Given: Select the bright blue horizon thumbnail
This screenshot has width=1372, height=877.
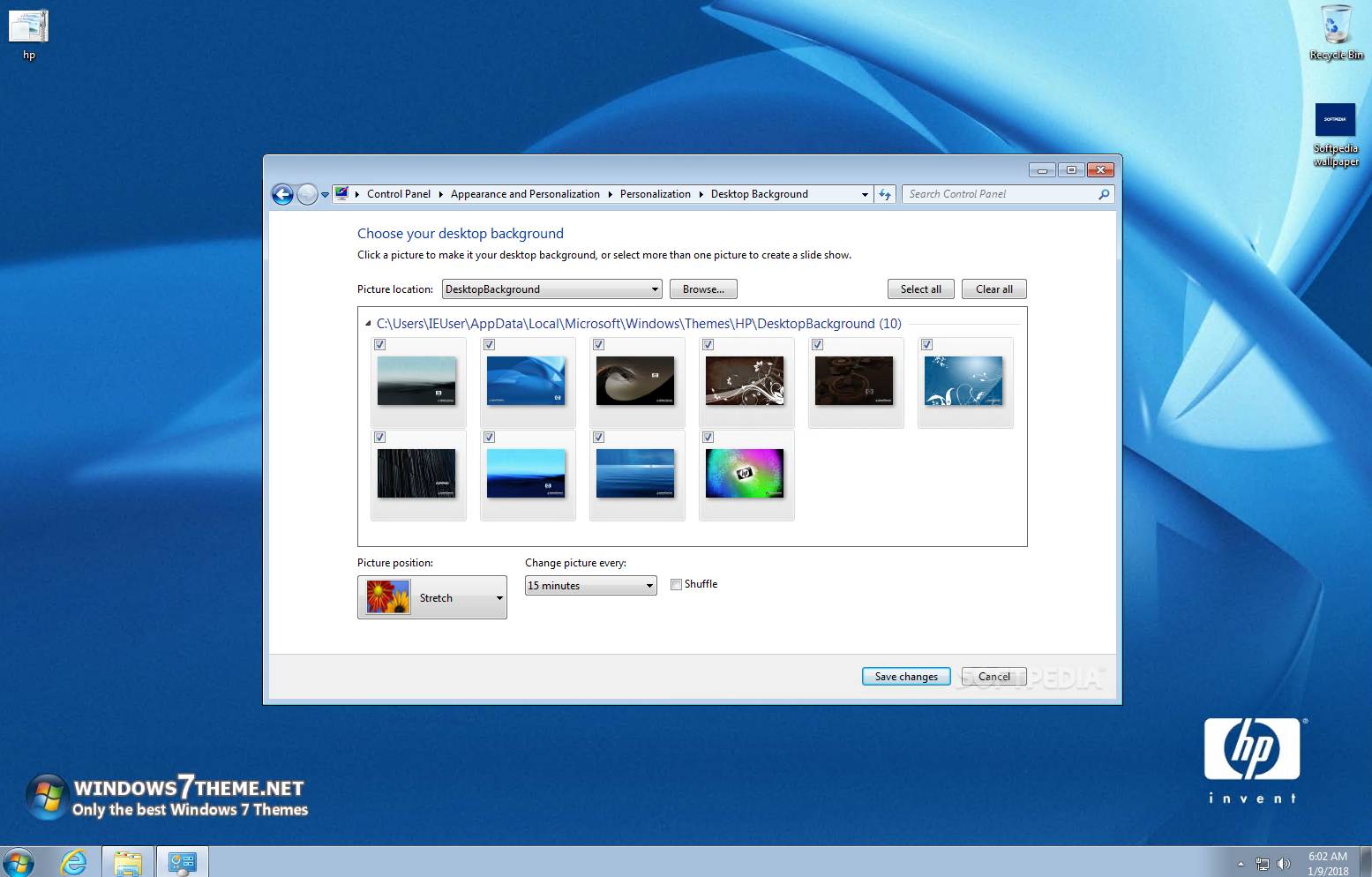Looking at the screenshot, I should coord(526,474).
